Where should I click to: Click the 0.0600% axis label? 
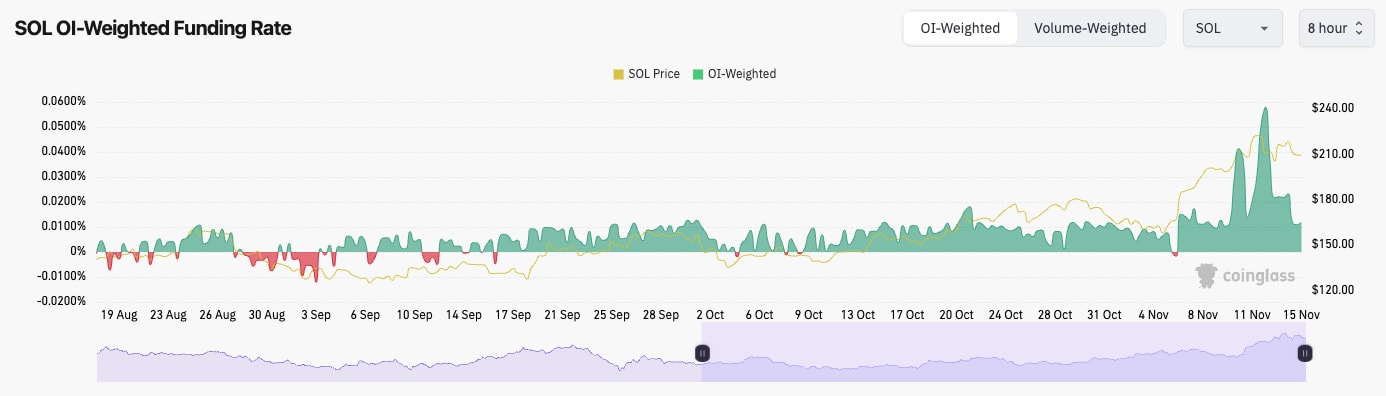64,102
